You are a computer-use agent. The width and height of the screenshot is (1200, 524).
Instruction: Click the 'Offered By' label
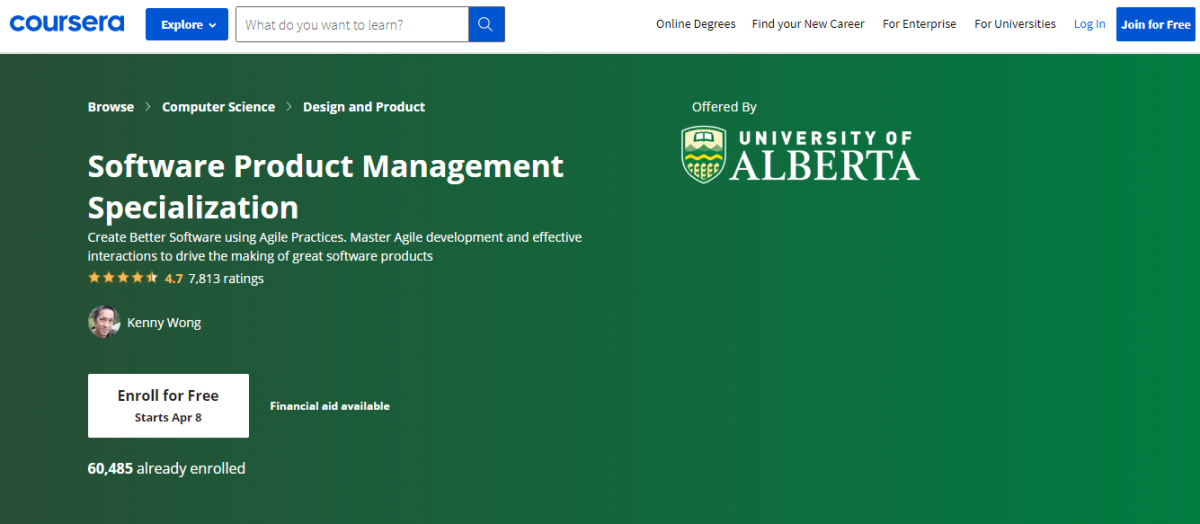coord(724,107)
